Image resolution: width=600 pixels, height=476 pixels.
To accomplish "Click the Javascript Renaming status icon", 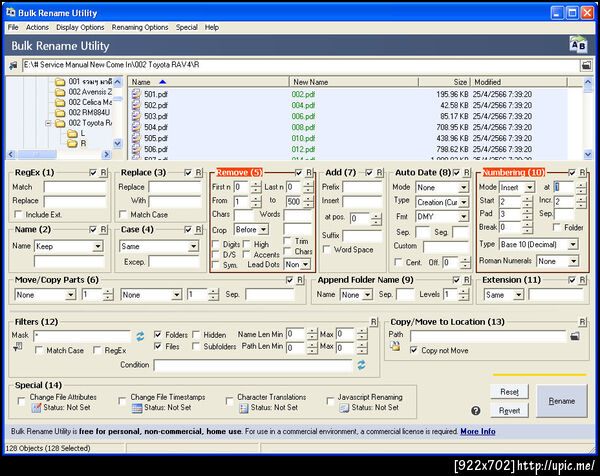I will pos(343,408).
